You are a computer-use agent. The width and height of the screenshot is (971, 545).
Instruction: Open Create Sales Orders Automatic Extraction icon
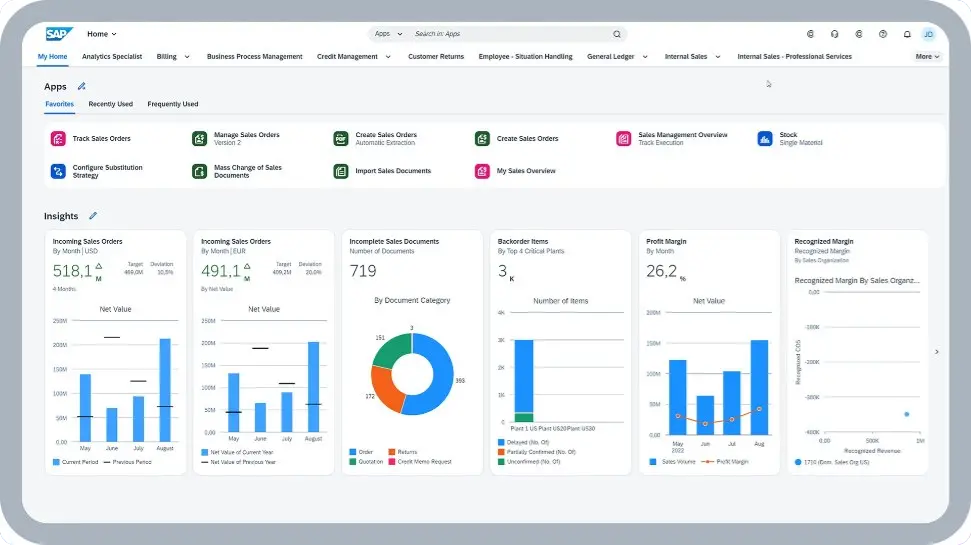[x=341, y=139]
